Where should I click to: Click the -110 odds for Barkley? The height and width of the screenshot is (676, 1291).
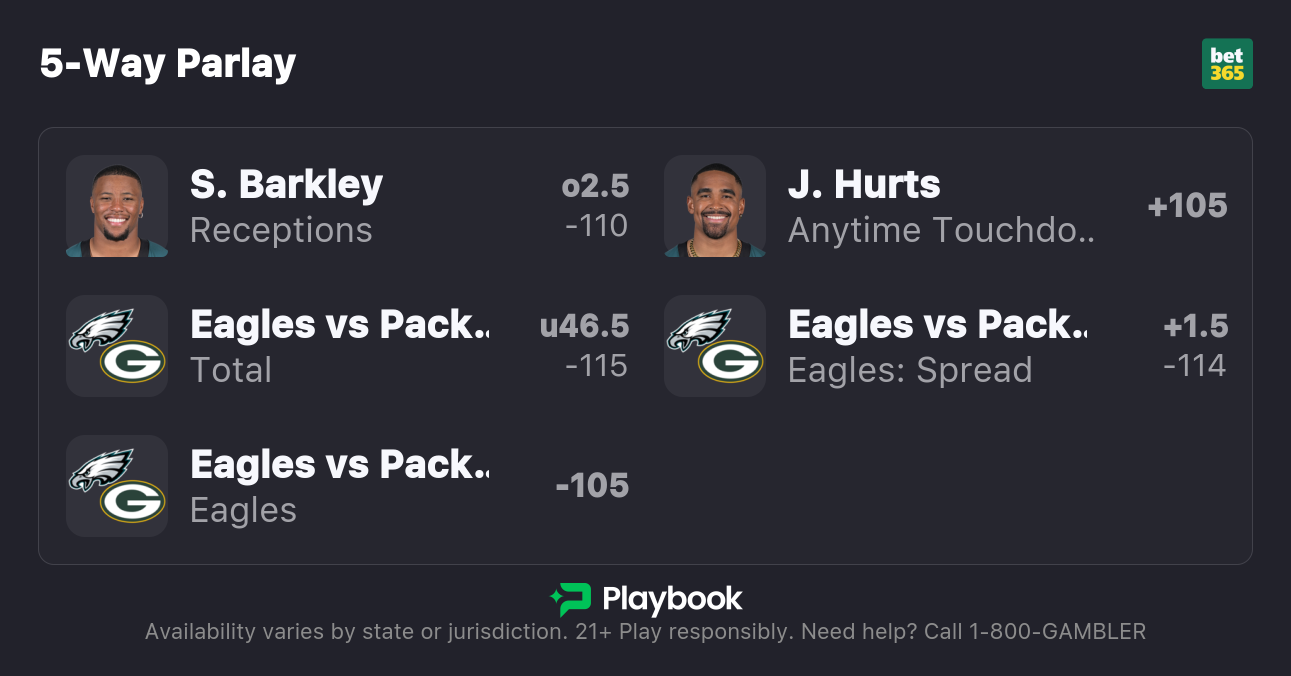tap(596, 226)
